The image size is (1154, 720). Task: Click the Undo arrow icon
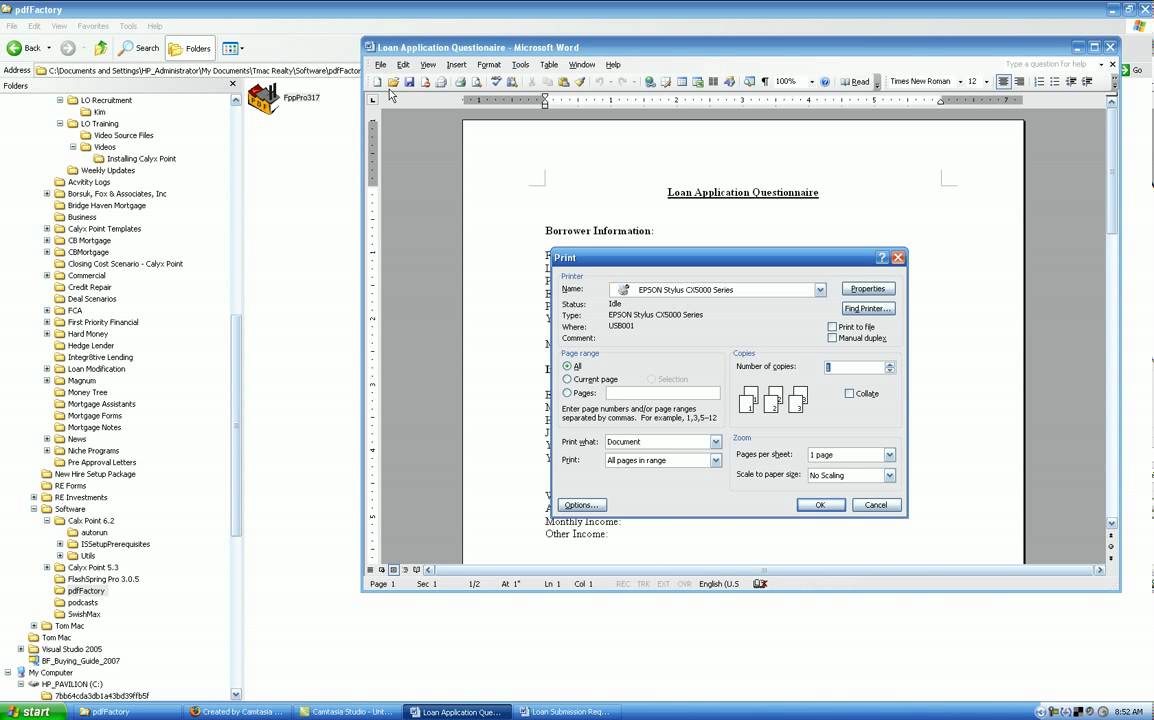tap(600, 82)
